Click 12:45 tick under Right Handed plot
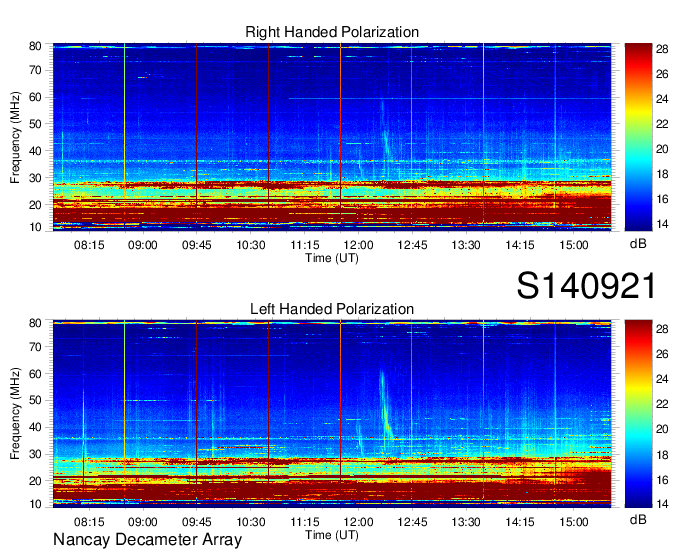680x552 pixels. pos(412,245)
